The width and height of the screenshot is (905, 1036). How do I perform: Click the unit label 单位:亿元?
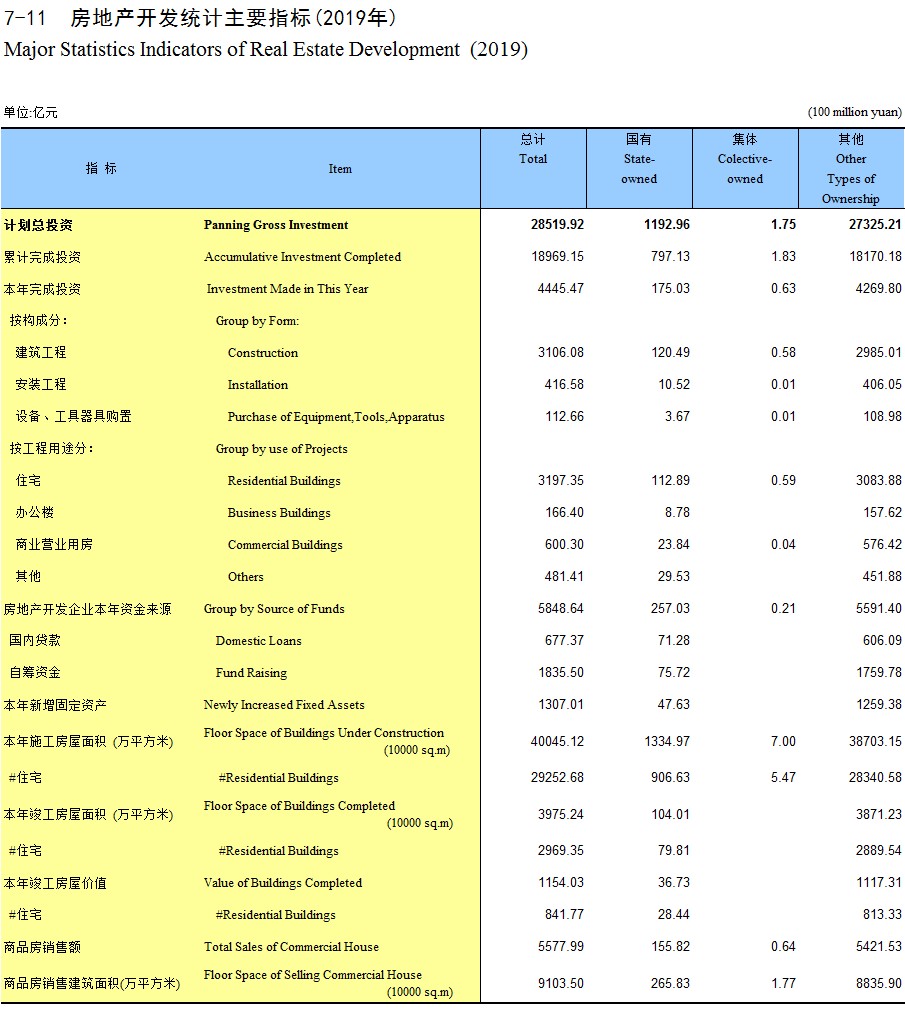30,112
